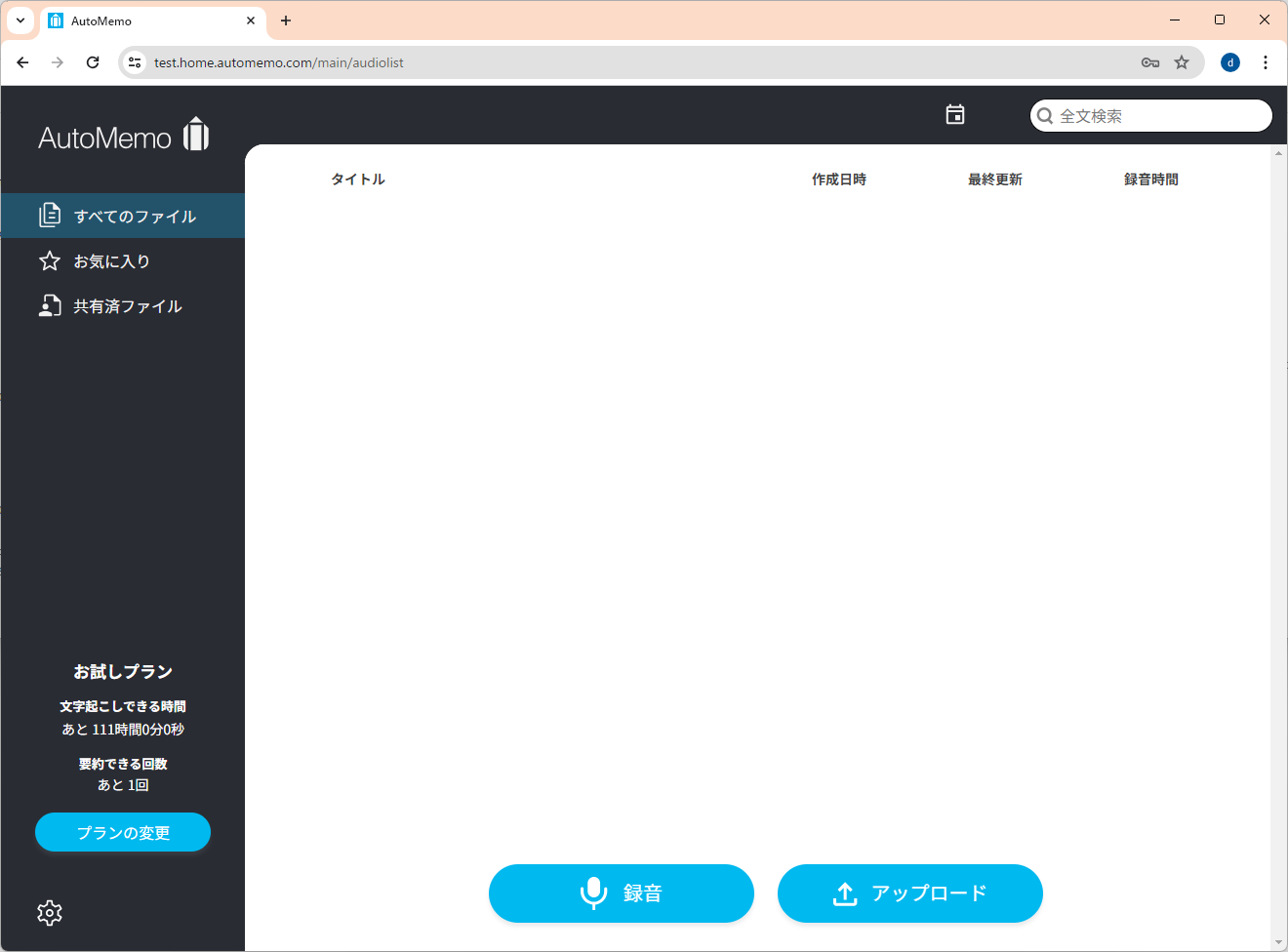Click the プランの変更 button
1288x952 pixels.
(123, 832)
